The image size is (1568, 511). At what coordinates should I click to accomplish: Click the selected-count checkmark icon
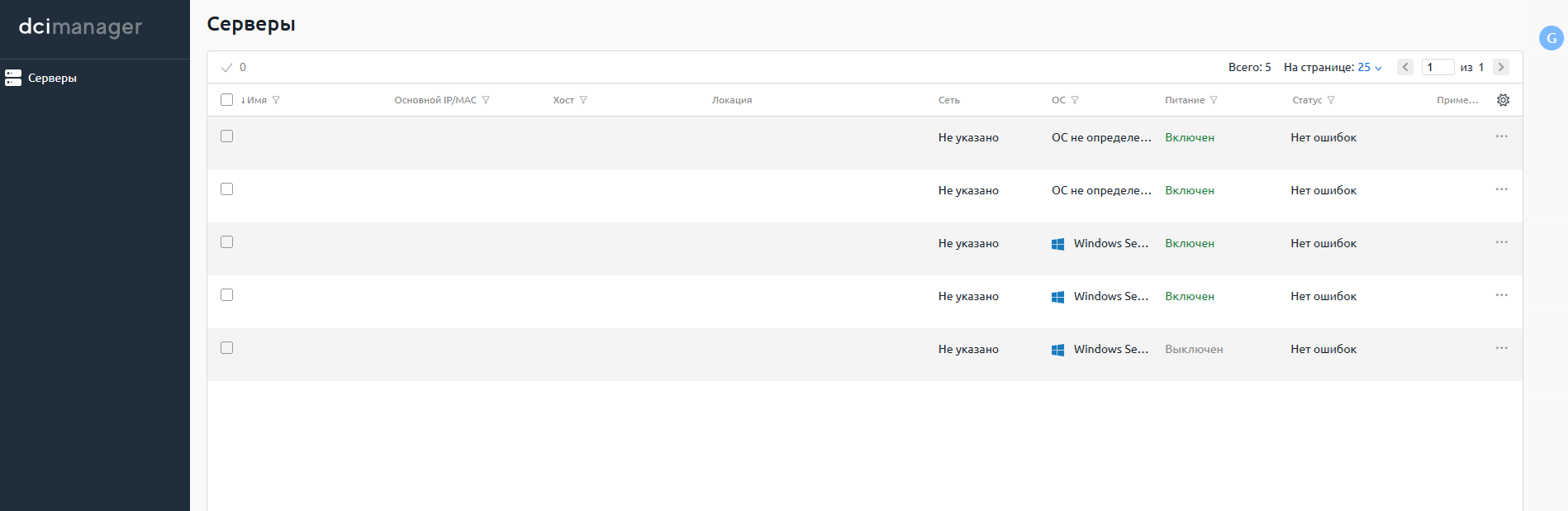226,68
